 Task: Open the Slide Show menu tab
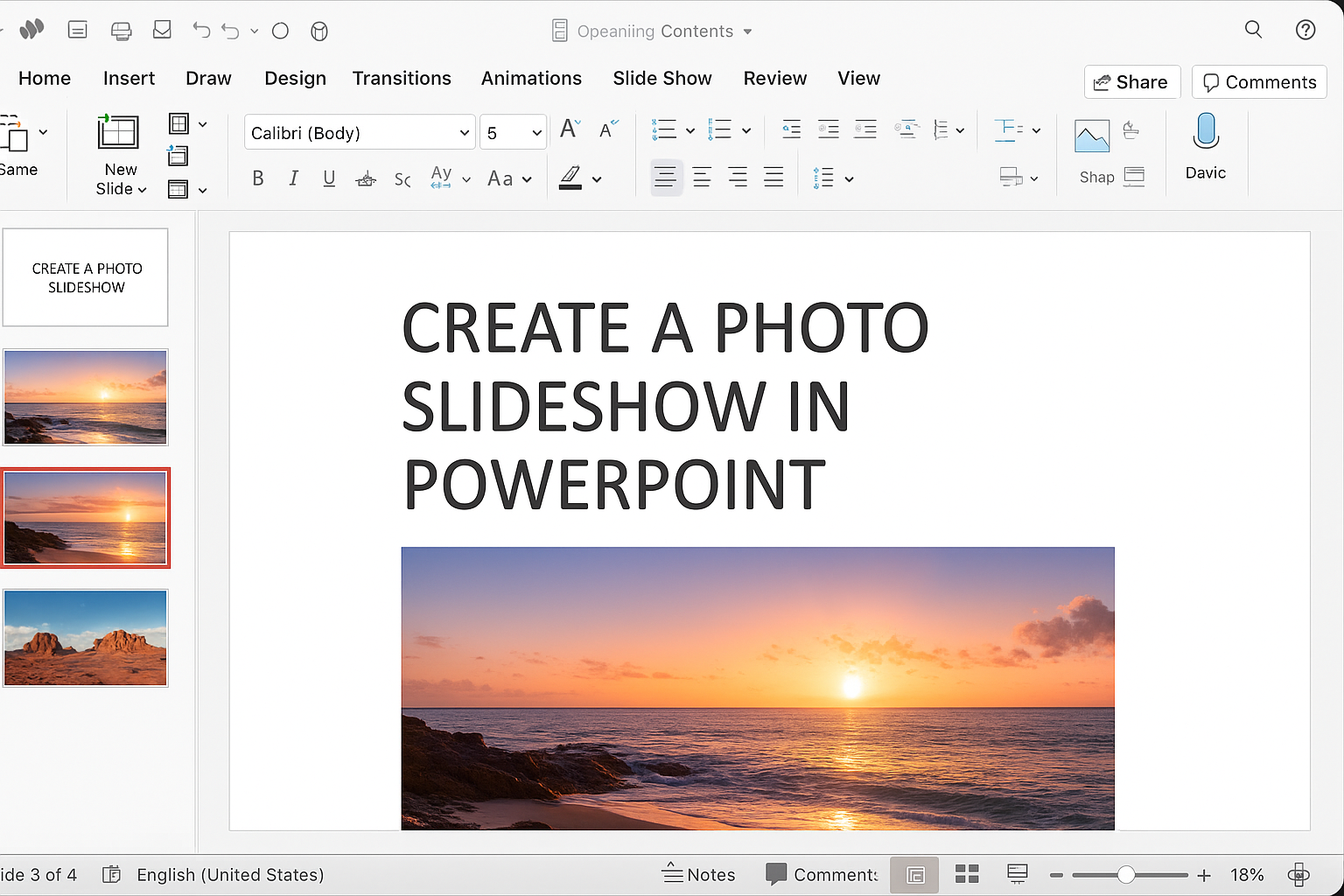click(661, 78)
